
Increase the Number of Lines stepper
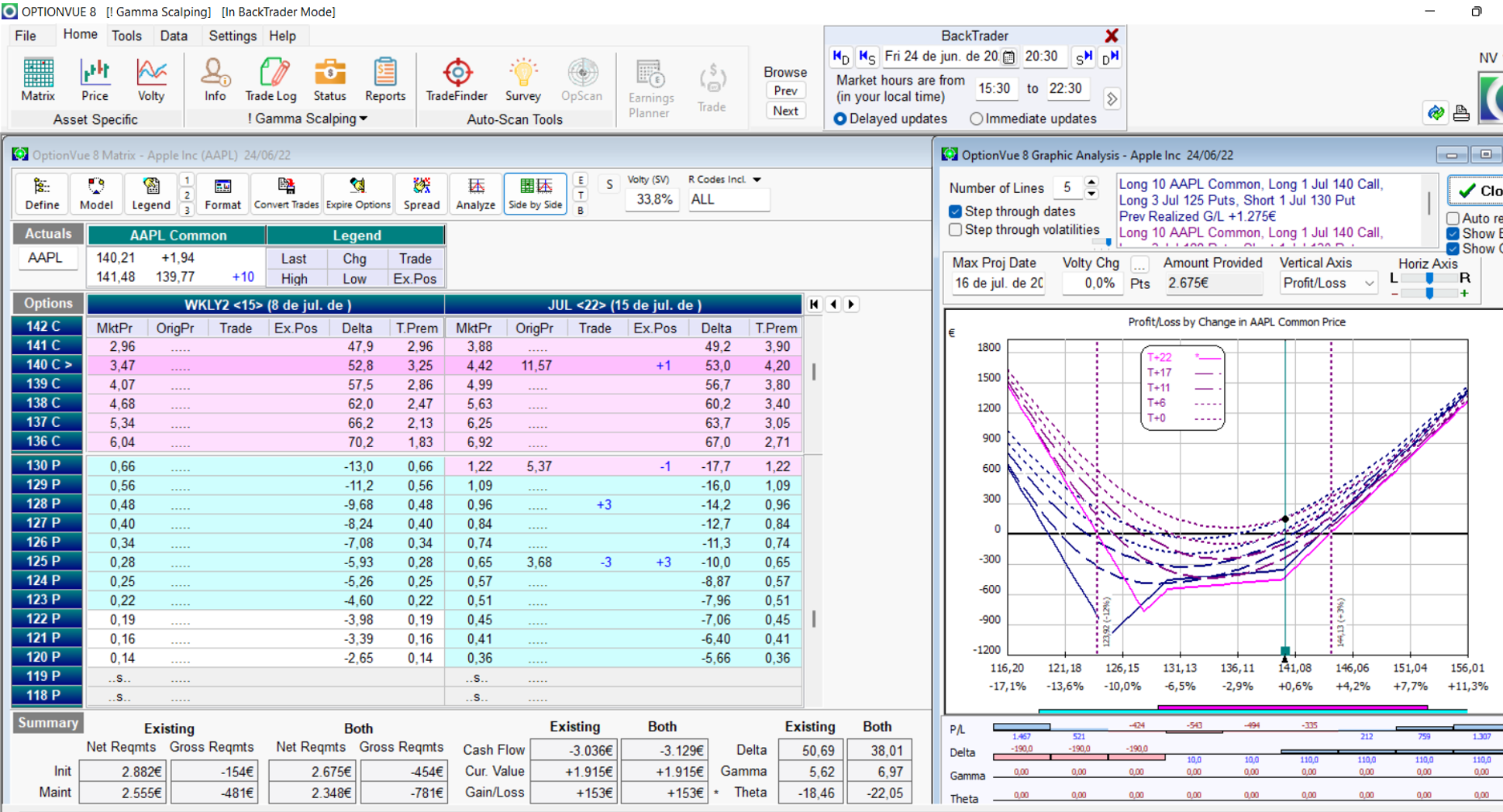(x=1091, y=182)
